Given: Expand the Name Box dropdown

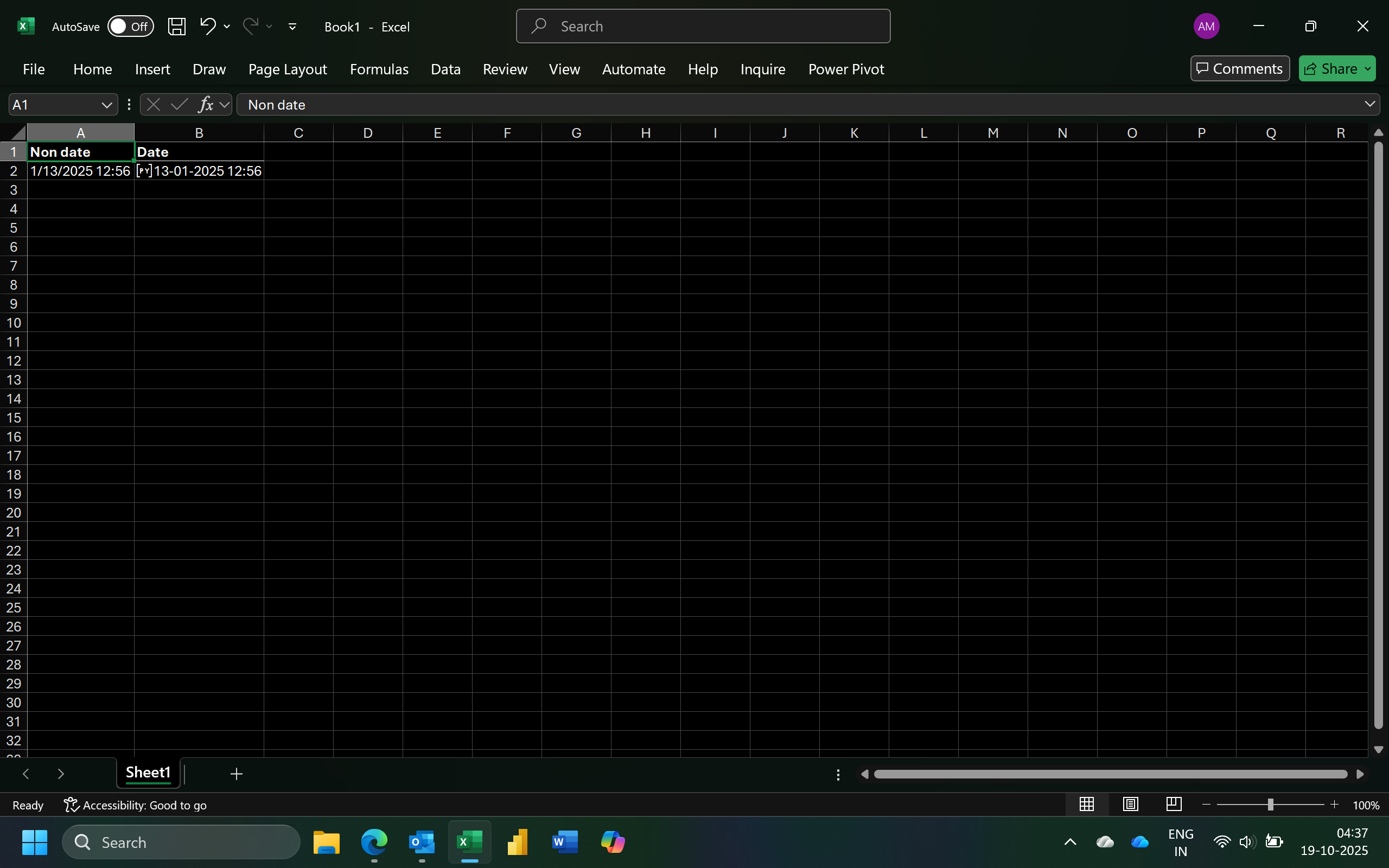Looking at the screenshot, I should [x=106, y=105].
